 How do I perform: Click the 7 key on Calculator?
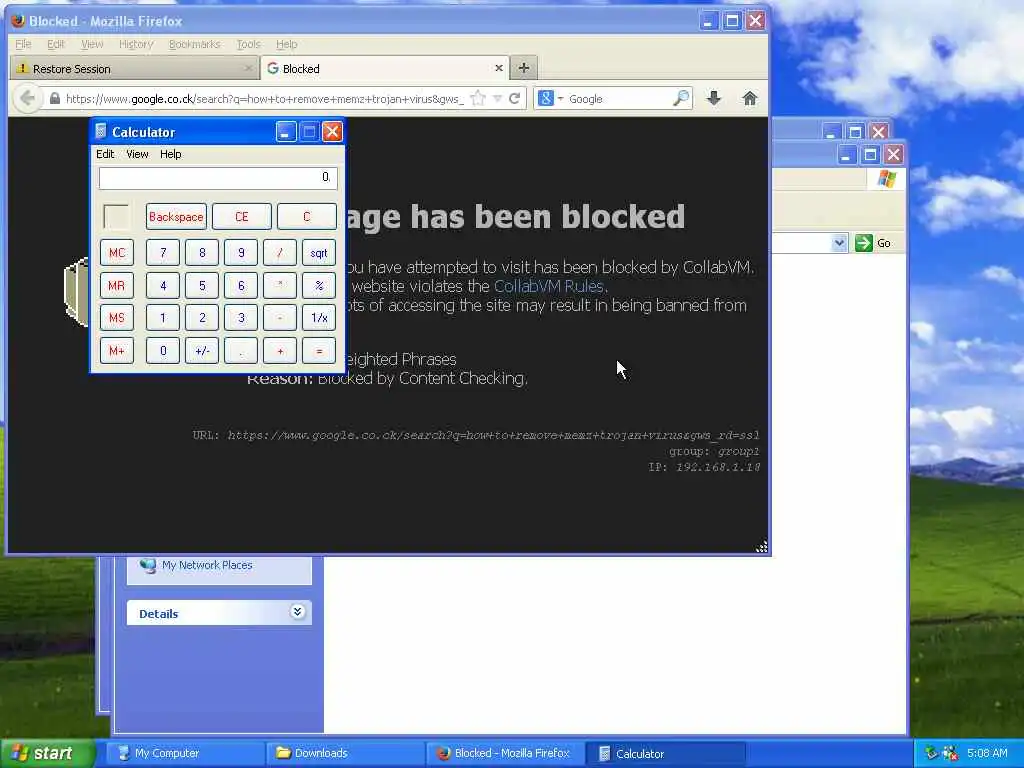pyautogui.click(x=163, y=253)
